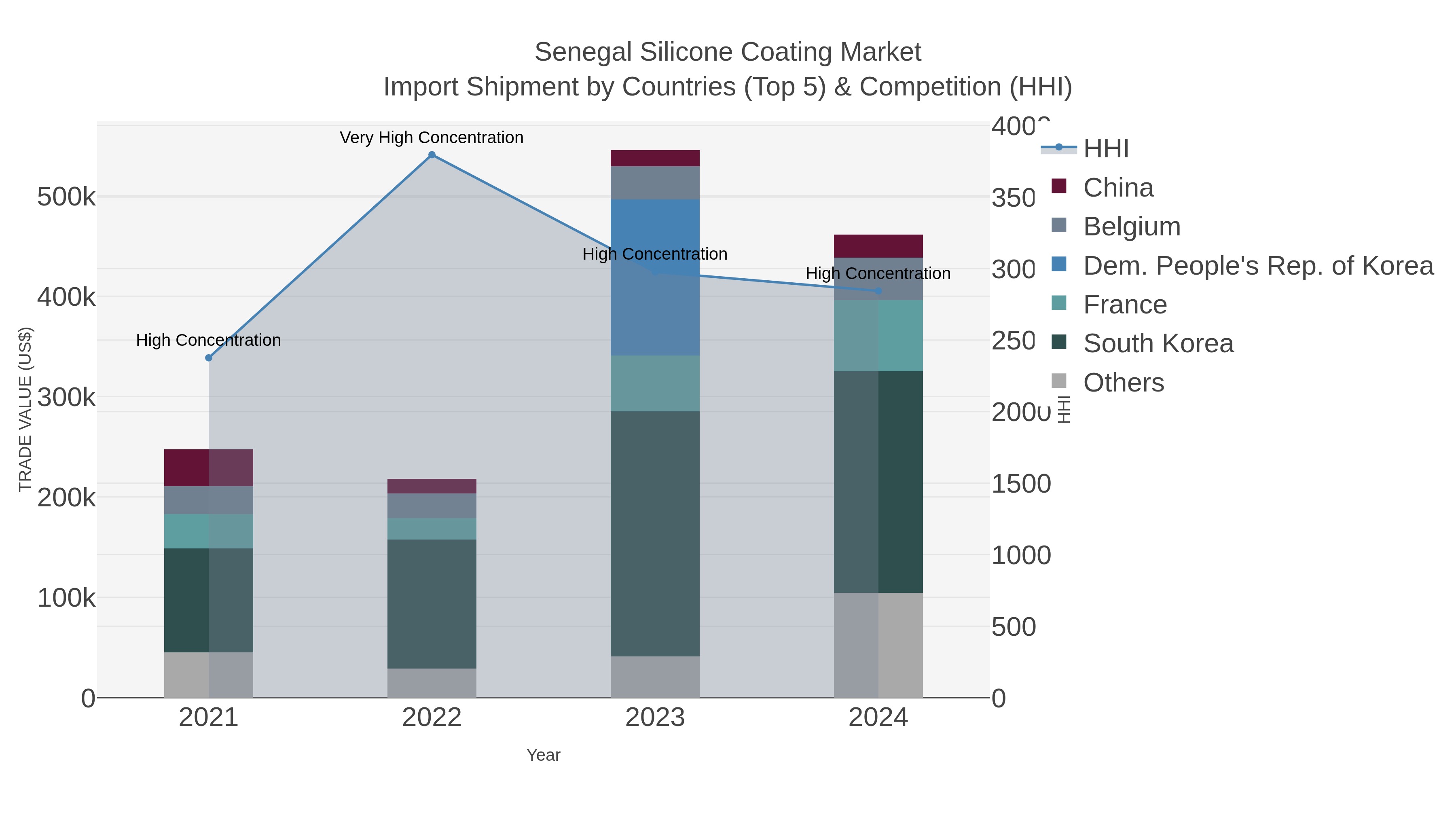Click the 'Year' x-axis title
This screenshot has width=1456, height=819.
tap(543, 755)
